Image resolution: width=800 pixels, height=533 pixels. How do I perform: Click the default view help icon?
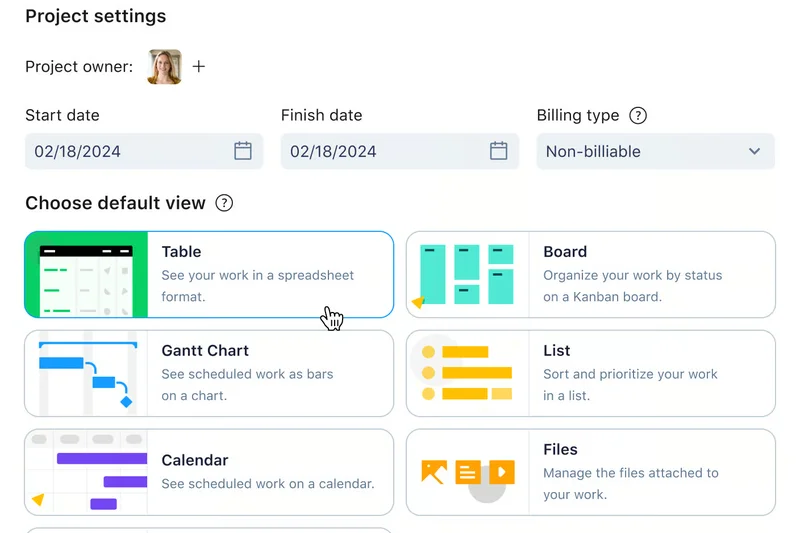[x=225, y=203]
